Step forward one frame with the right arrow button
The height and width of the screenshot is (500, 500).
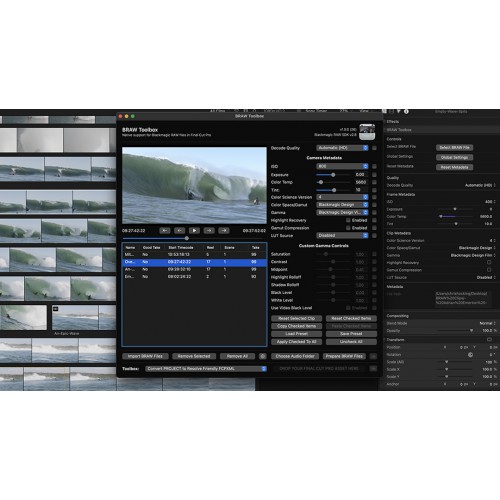[x=209, y=230]
